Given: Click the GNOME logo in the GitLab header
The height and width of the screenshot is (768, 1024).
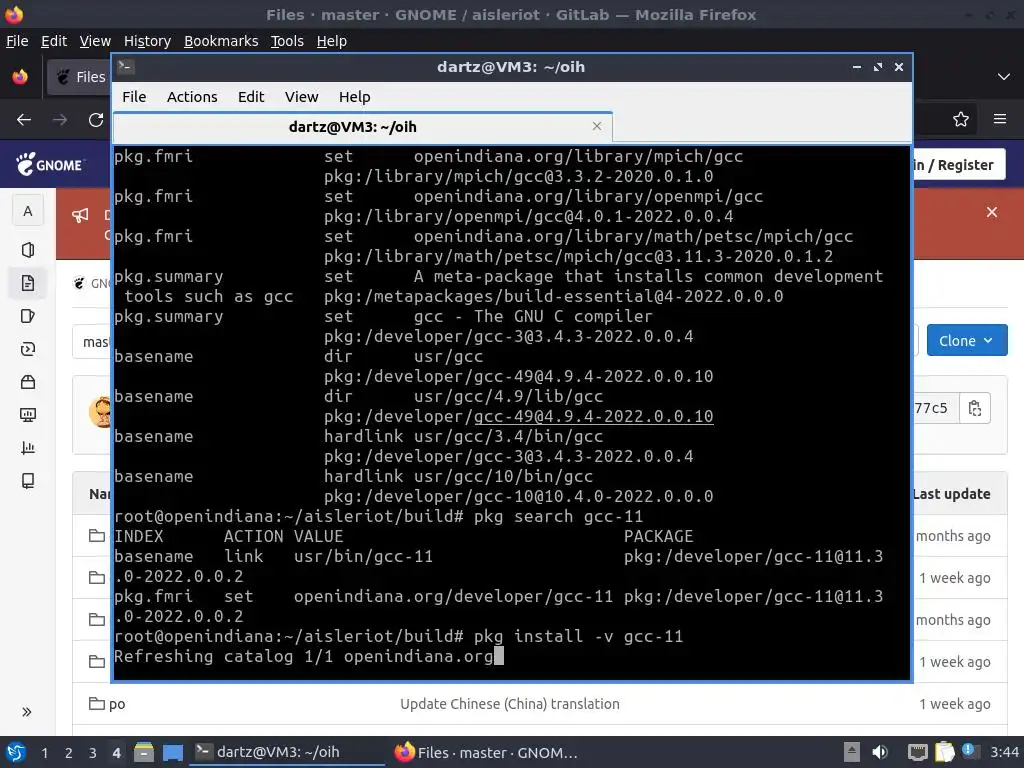Looking at the screenshot, I should [50, 165].
